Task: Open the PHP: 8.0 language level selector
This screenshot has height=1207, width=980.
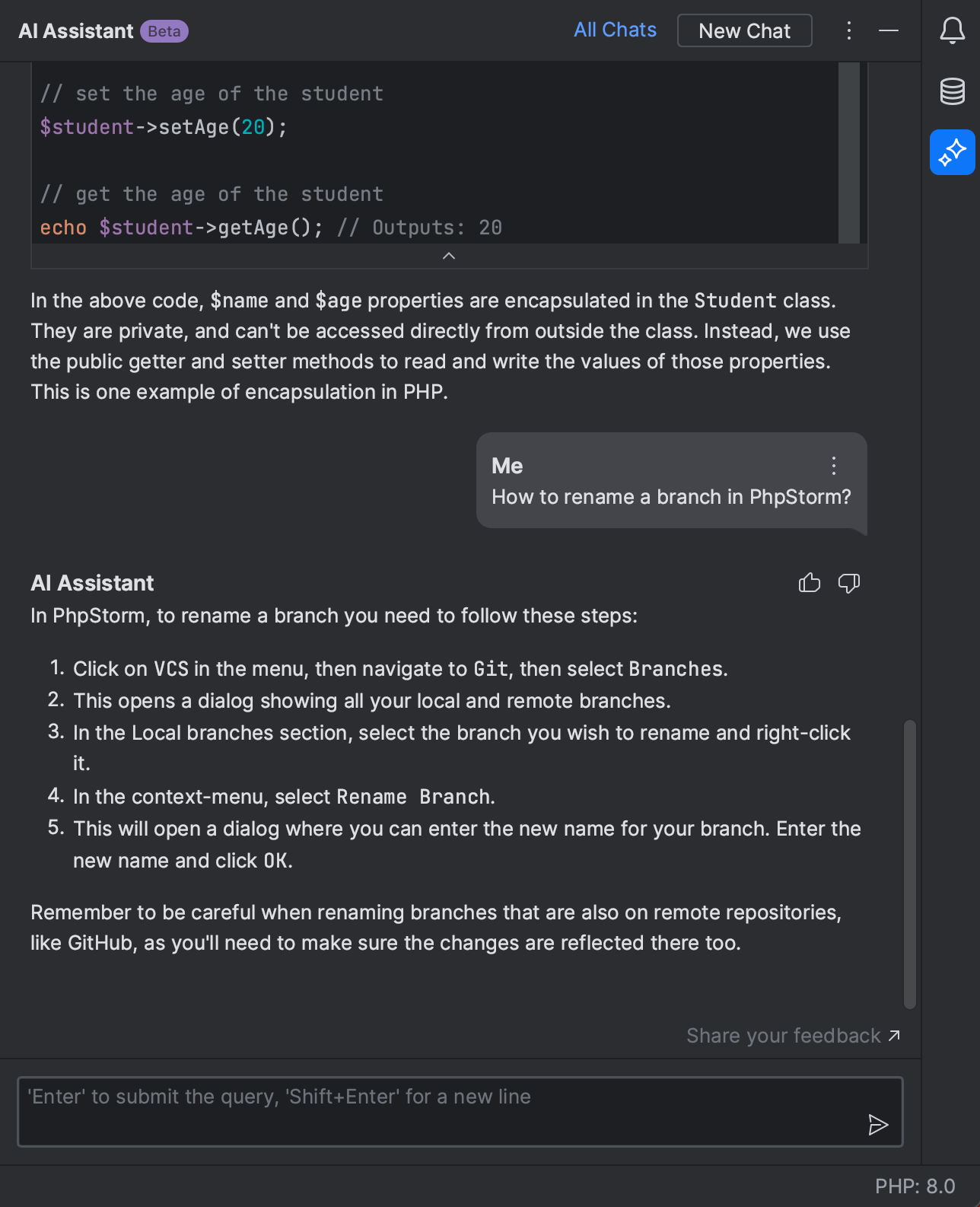Action: point(915,1185)
